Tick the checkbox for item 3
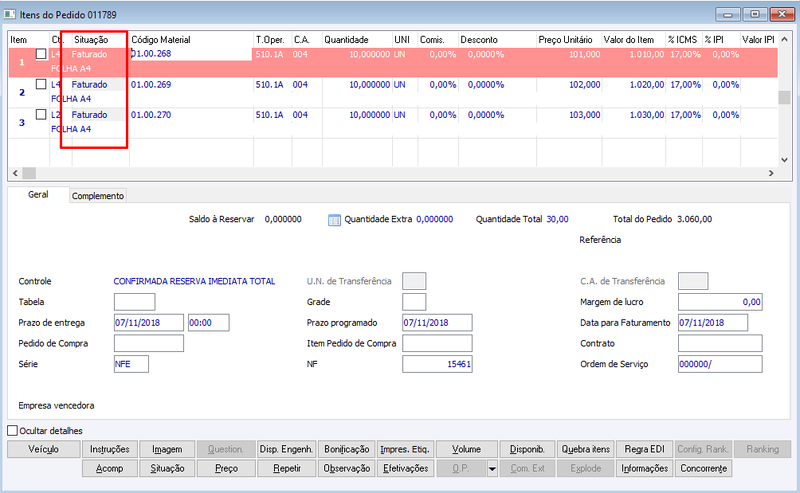800x493 pixels. [41, 114]
